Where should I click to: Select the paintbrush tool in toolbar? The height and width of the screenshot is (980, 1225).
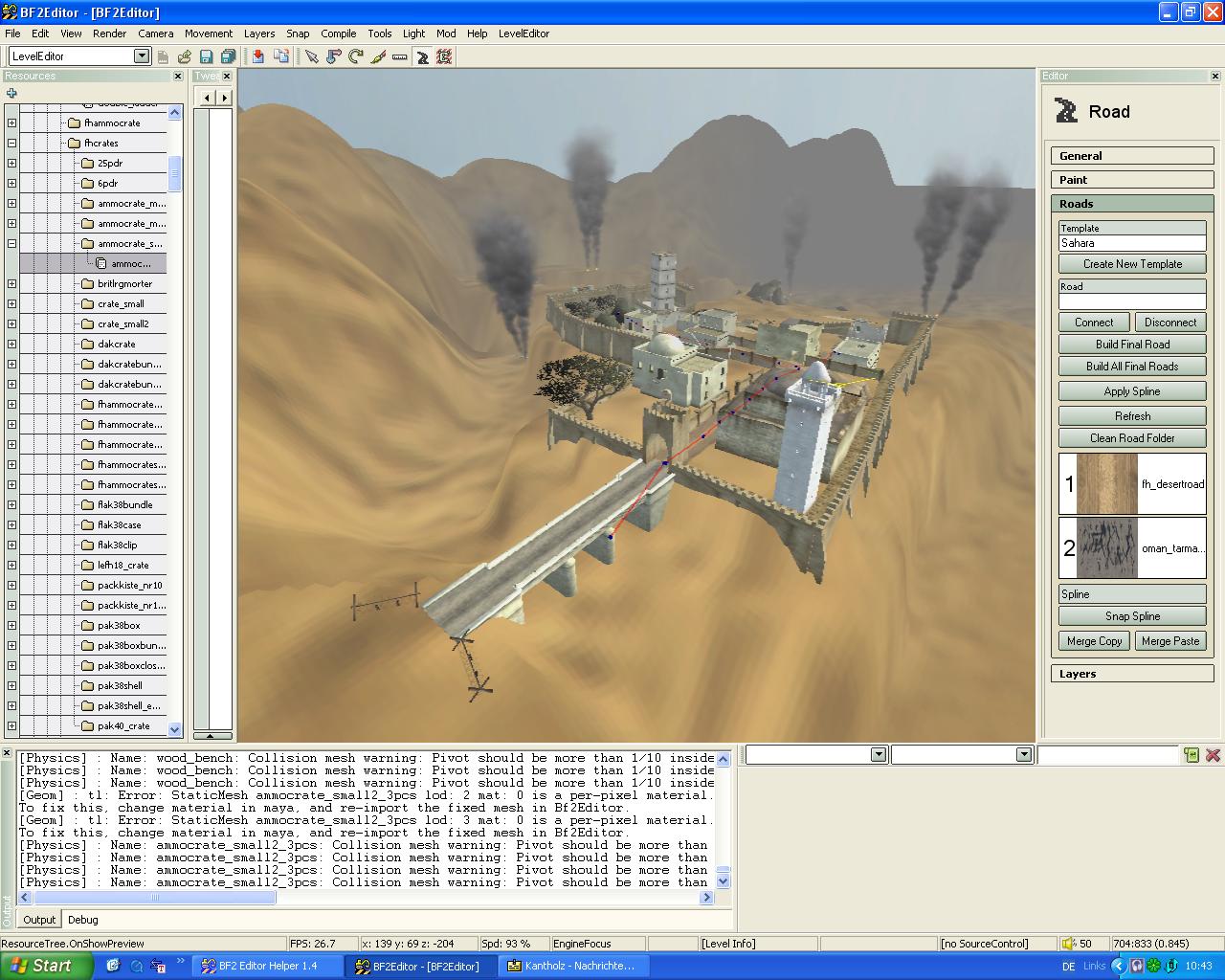tap(377, 56)
